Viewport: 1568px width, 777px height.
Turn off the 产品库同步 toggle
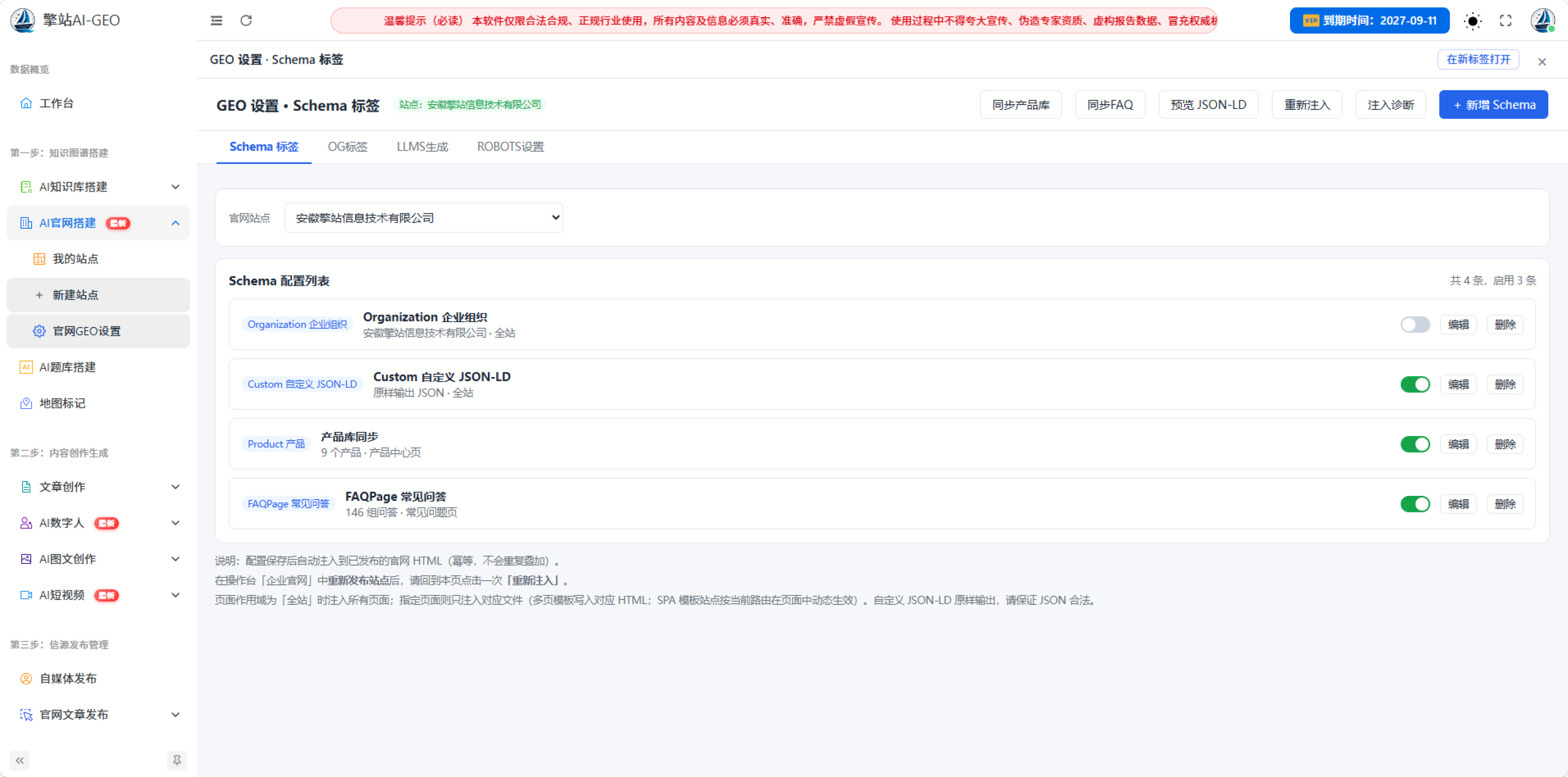coord(1415,444)
